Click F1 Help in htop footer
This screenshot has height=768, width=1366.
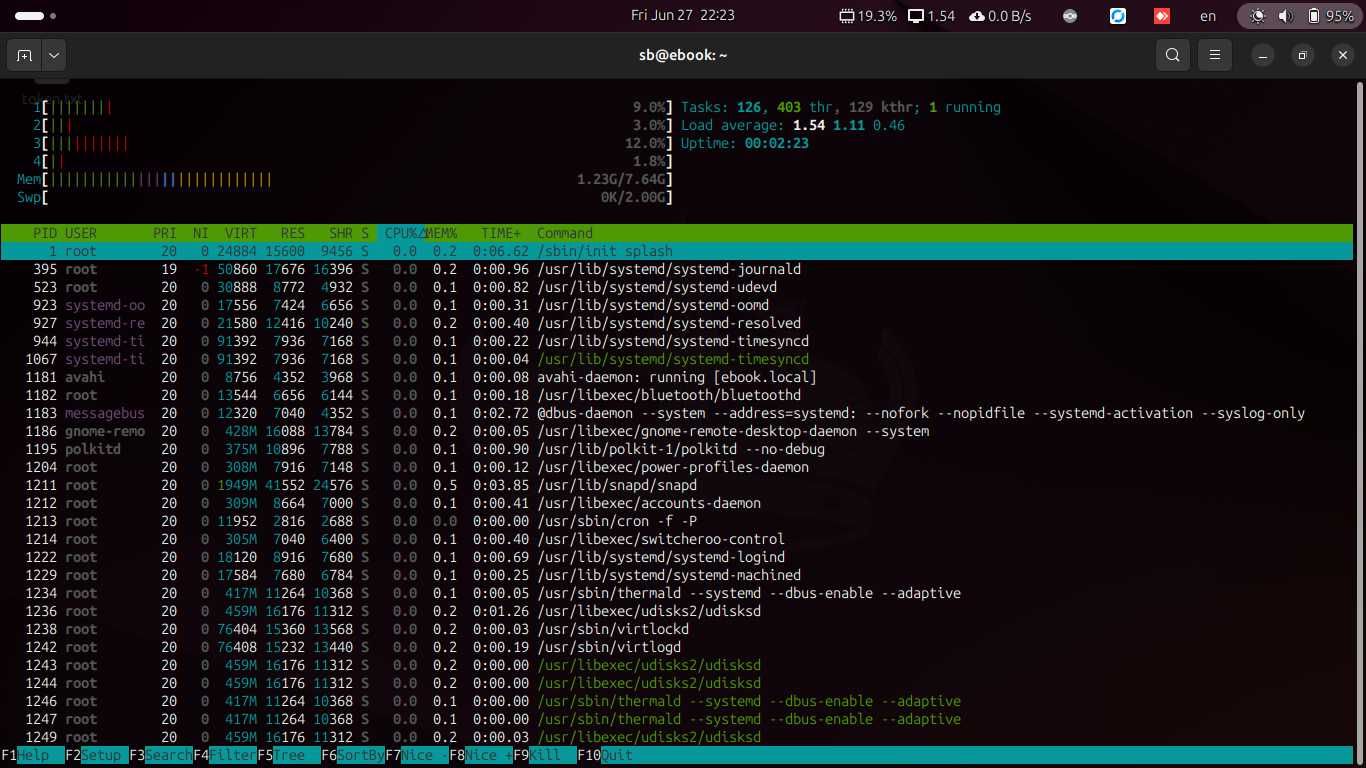[33, 755]
